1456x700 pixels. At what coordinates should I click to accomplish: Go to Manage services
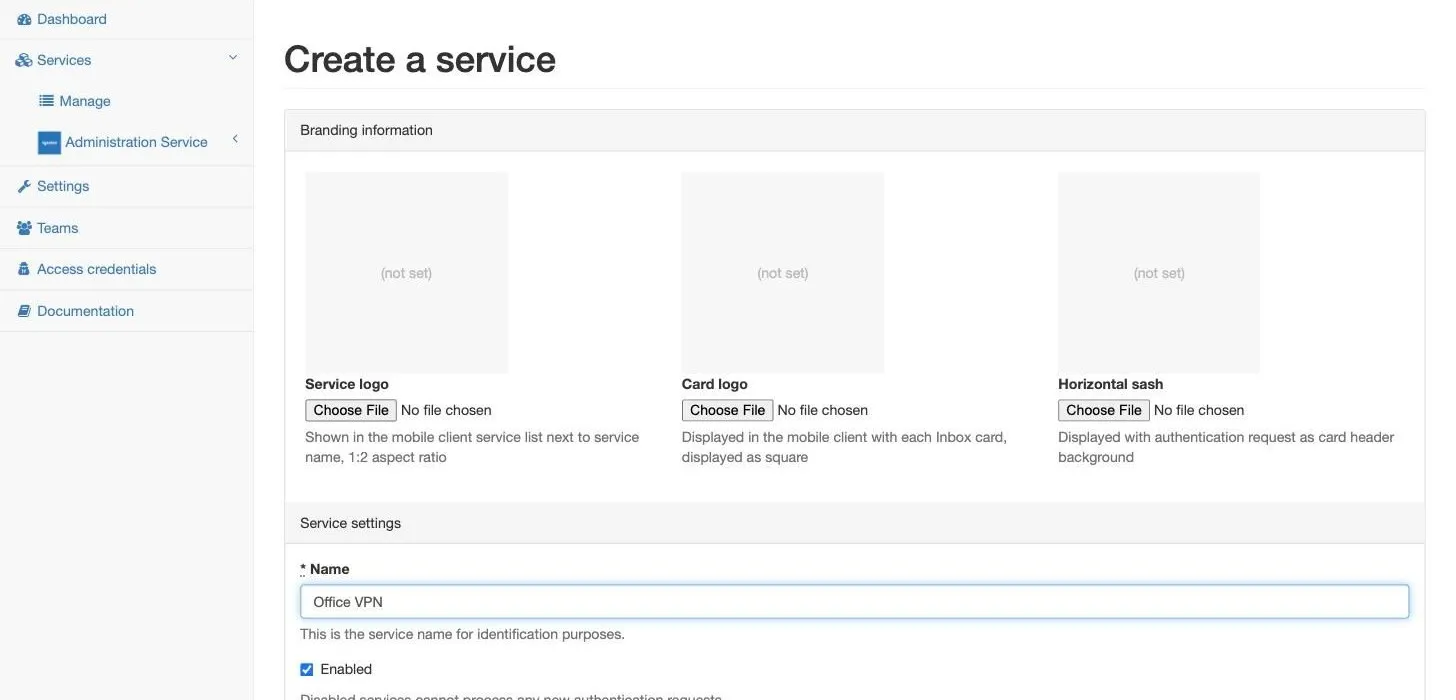click(85, 101)
